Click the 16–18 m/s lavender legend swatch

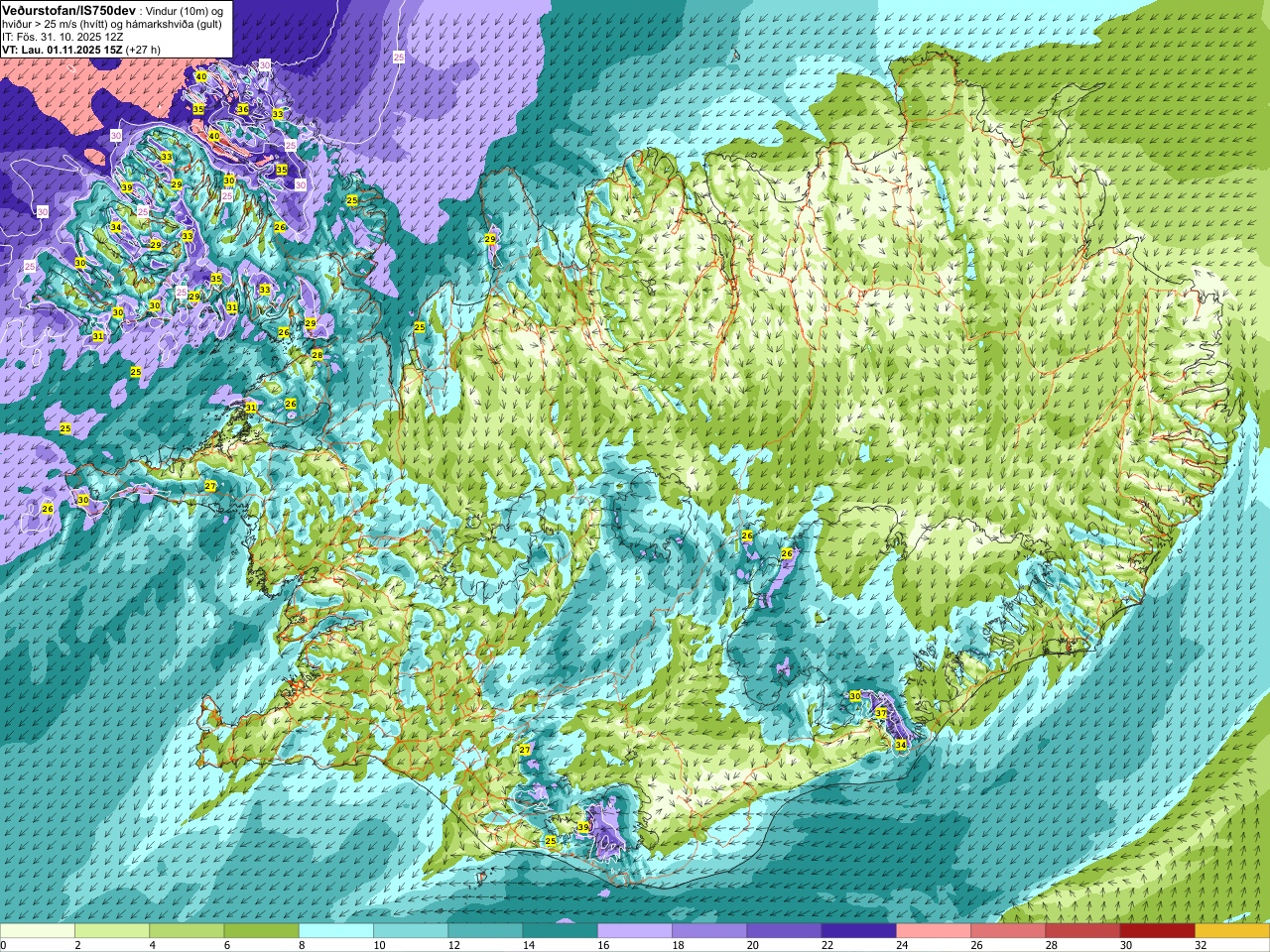[635, 930]
